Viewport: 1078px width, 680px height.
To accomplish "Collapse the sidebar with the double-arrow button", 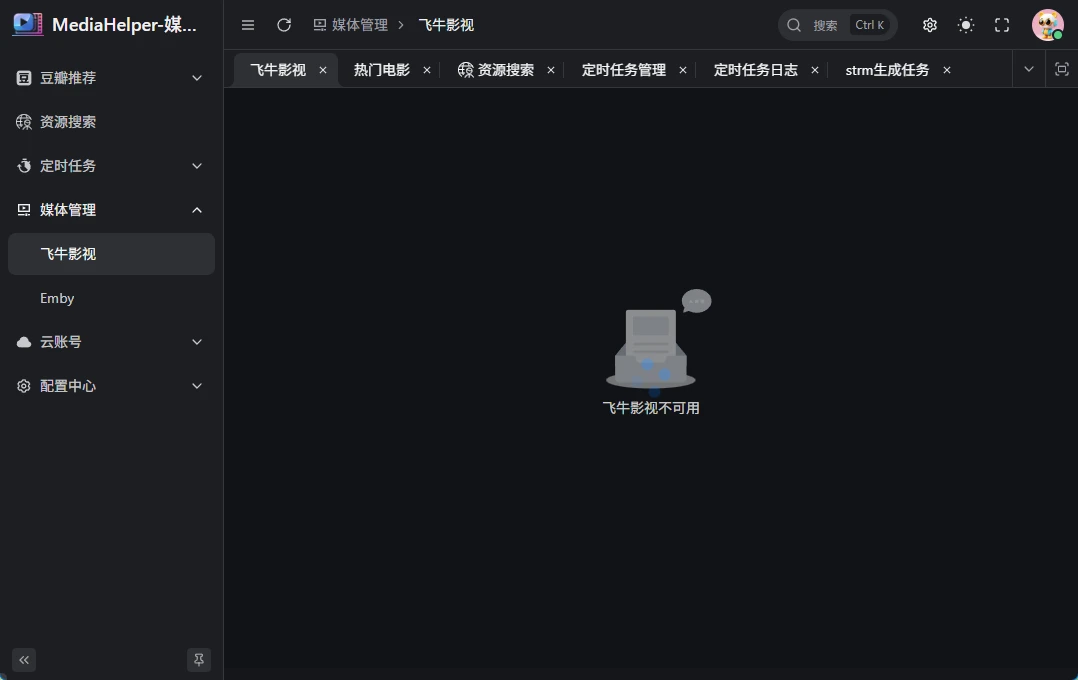I will tap(24, 660).
